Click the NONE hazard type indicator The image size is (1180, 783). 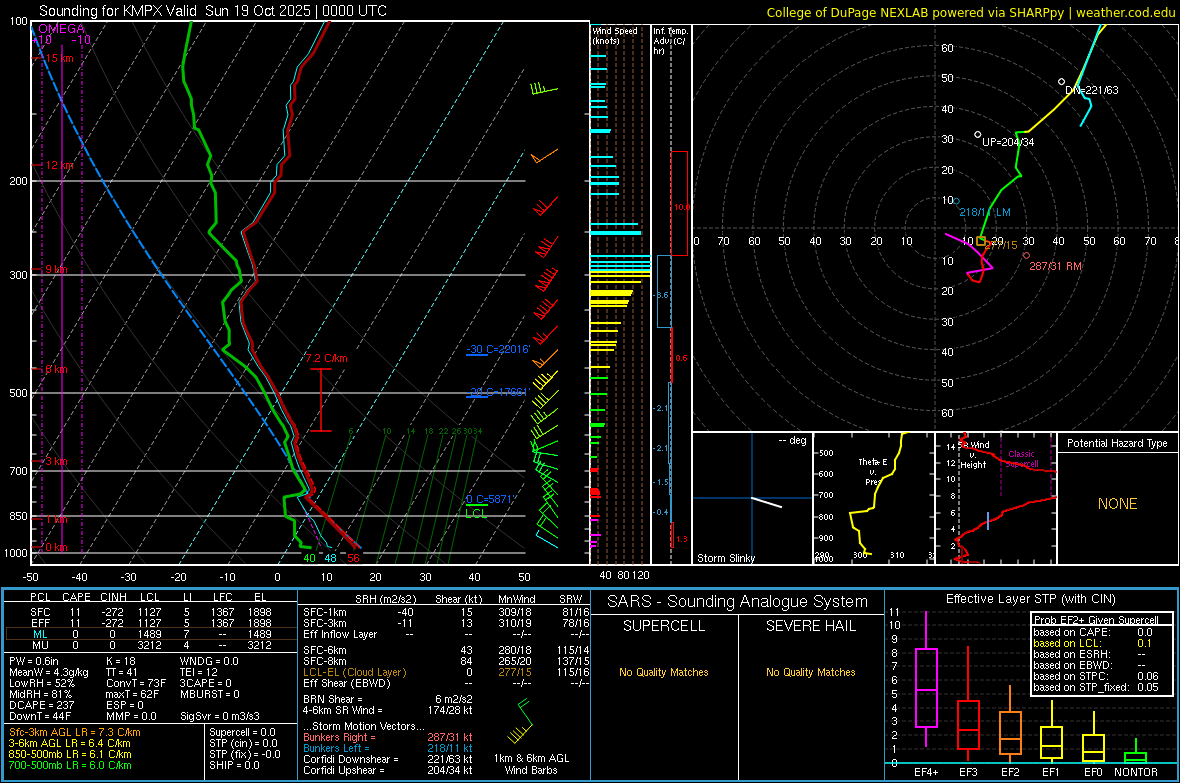tap(1117, 504)
